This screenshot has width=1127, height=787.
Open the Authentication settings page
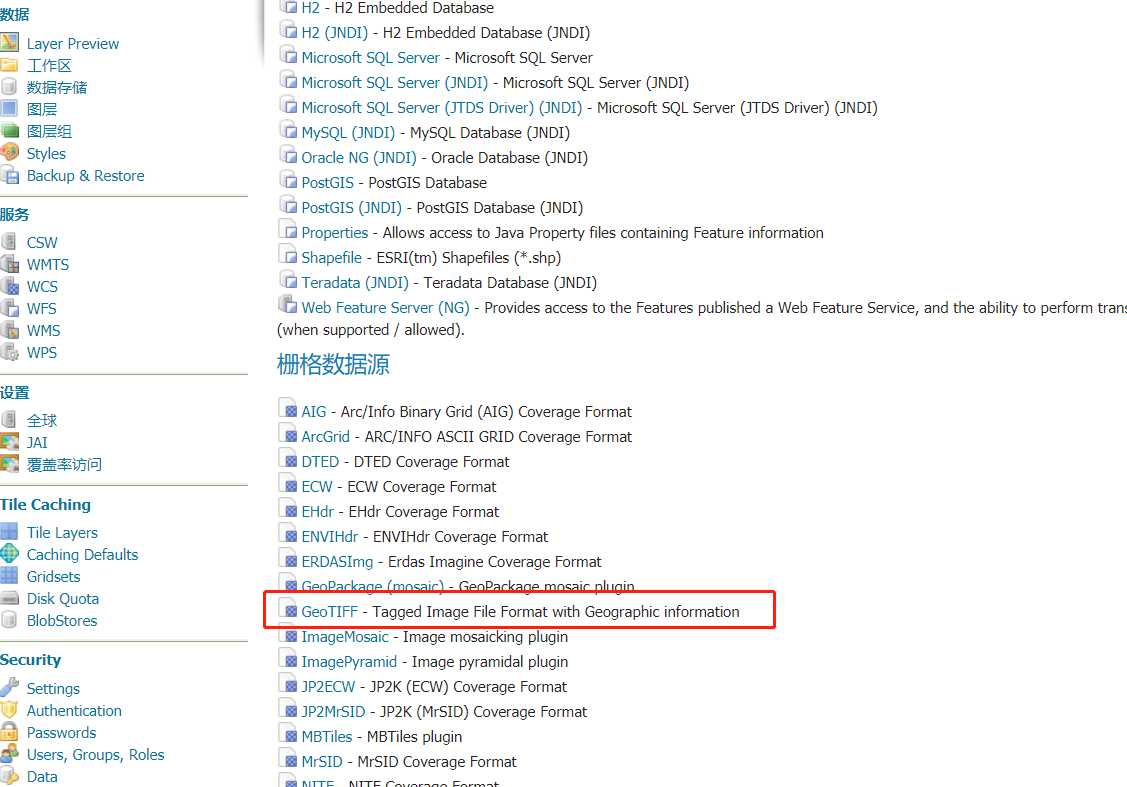74,711
